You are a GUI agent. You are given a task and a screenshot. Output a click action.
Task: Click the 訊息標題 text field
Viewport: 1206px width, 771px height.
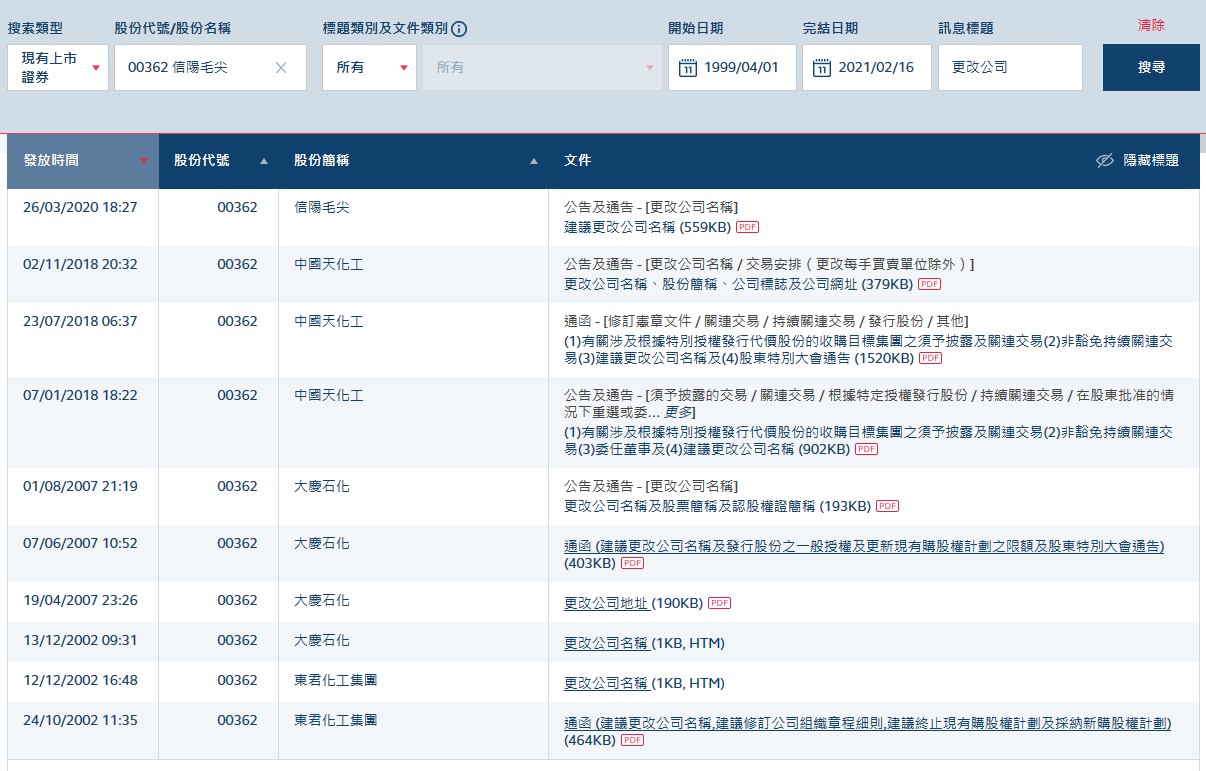[x=1010, y=68]
